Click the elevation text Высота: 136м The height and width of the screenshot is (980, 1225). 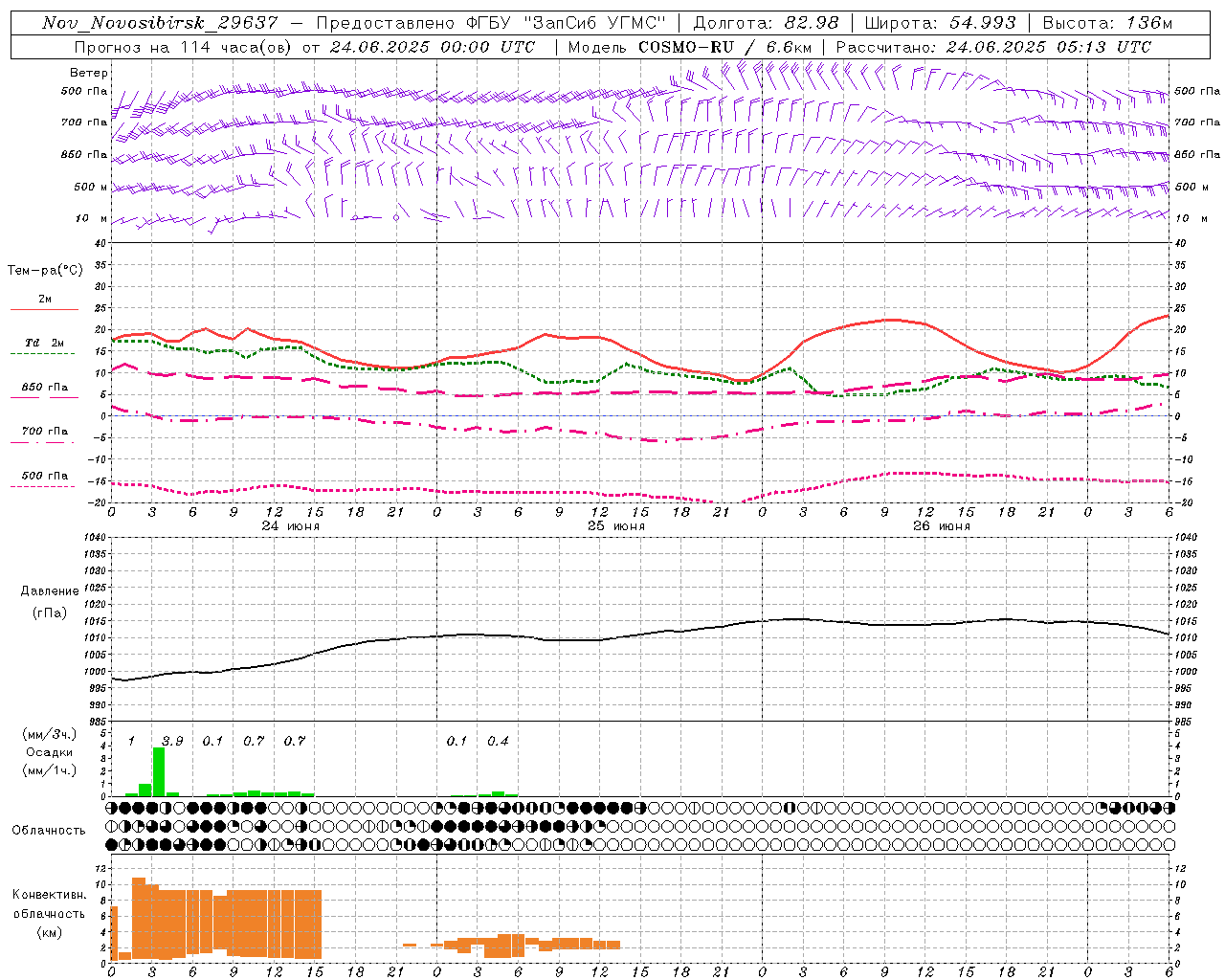1107,23
